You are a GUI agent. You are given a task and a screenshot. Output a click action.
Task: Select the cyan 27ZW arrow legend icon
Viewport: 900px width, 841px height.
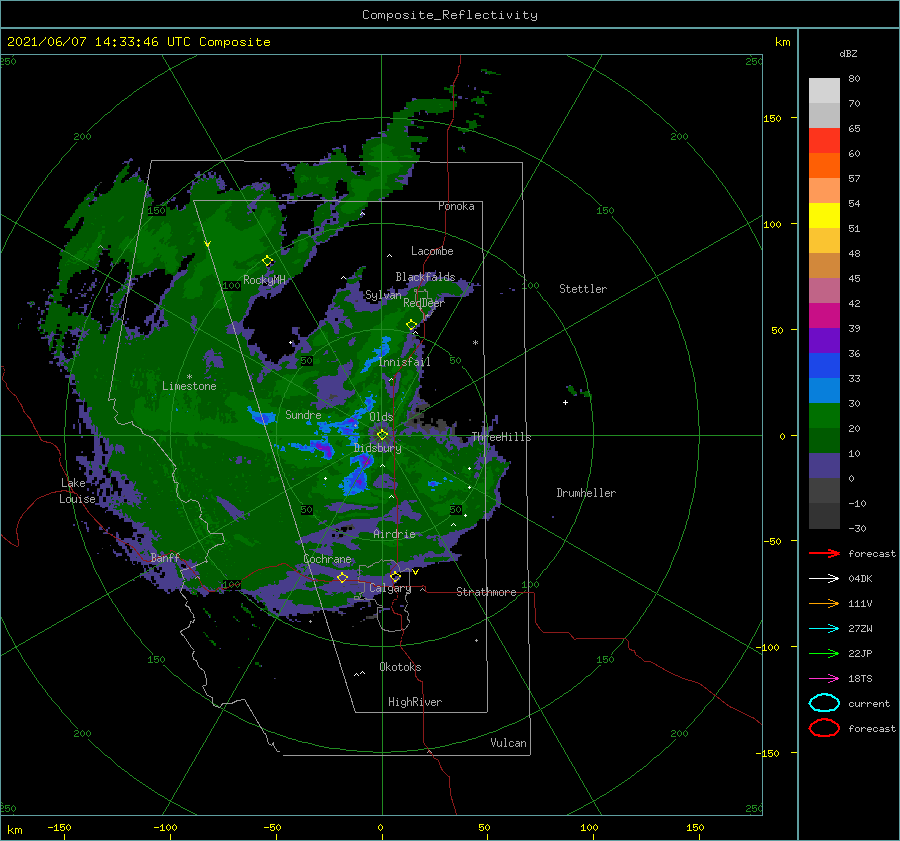coord(824,629)
